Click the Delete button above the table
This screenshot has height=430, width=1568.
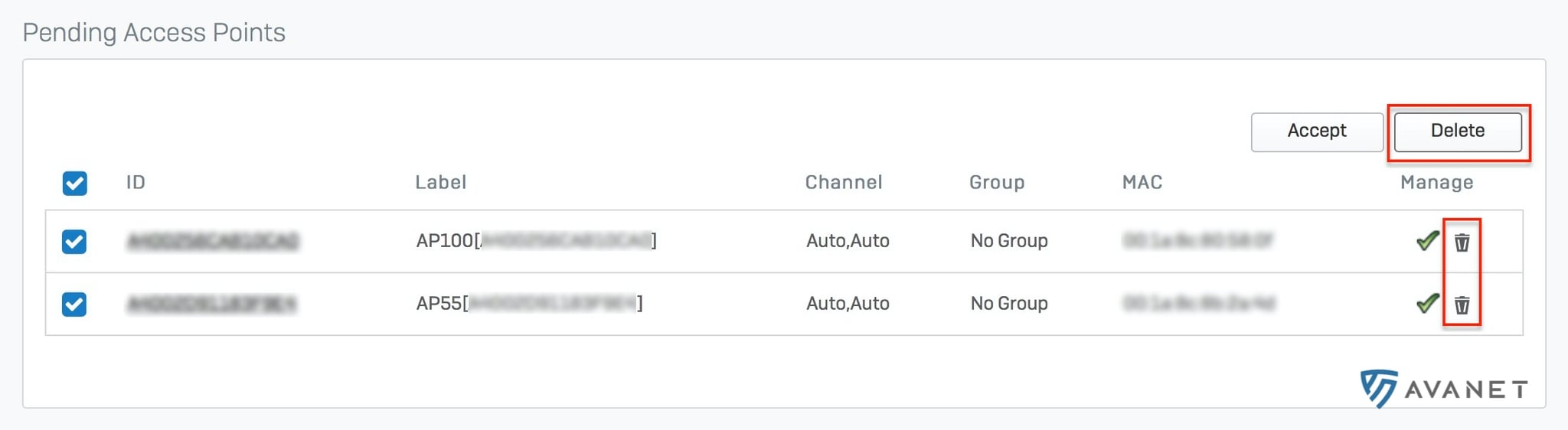[x=1458, y=132]
